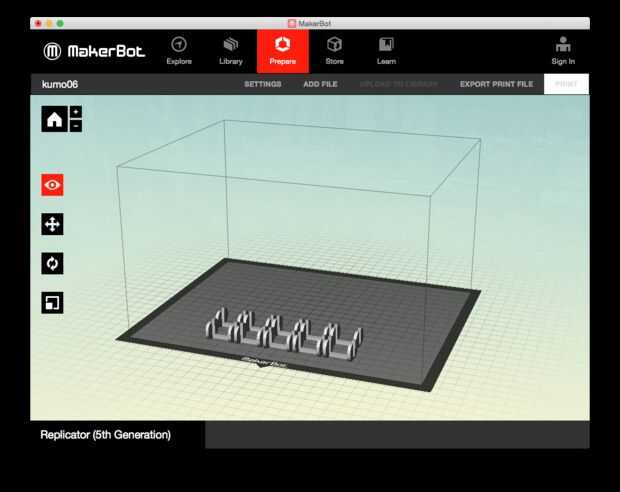Screen dimensions: 620x492
Task: Zoom out with the minus button
Action: pyautogui.click(x=76, y=126)
